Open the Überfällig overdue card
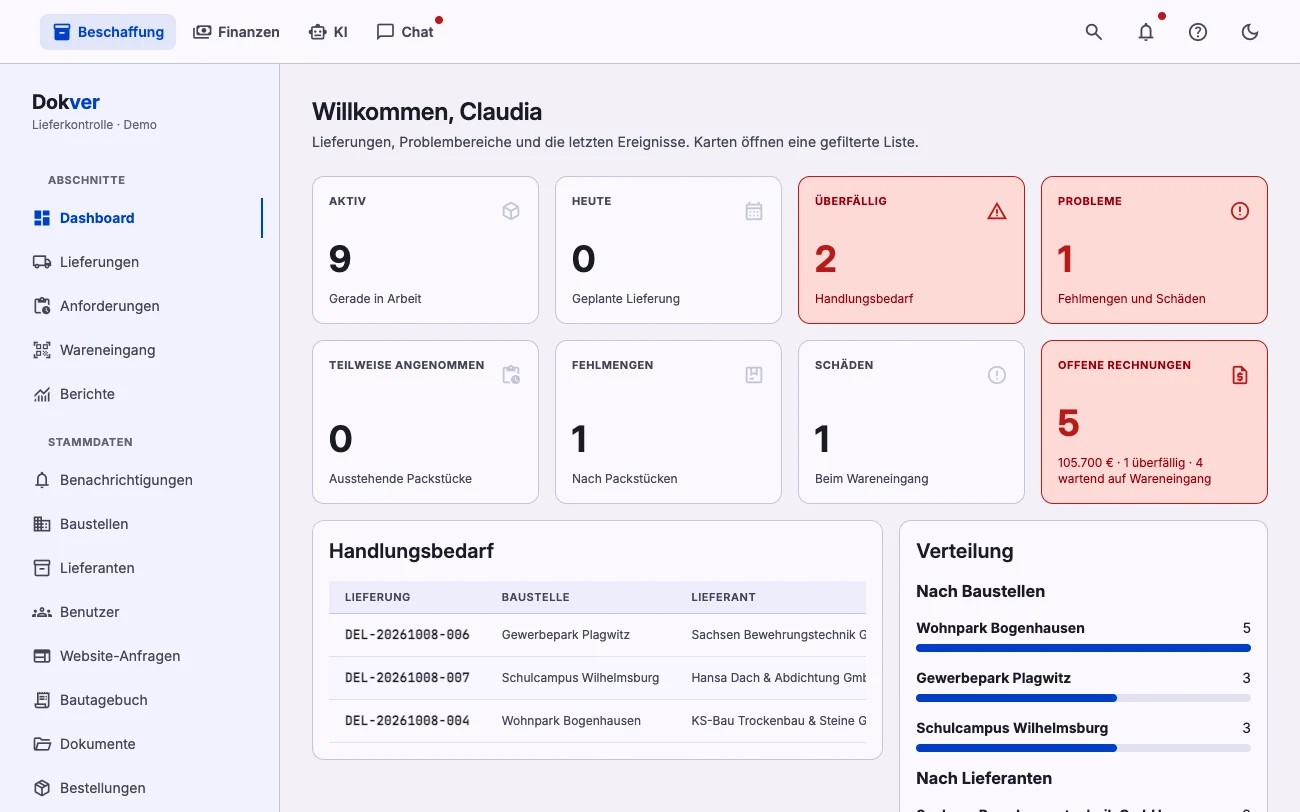 pos(911,250)
